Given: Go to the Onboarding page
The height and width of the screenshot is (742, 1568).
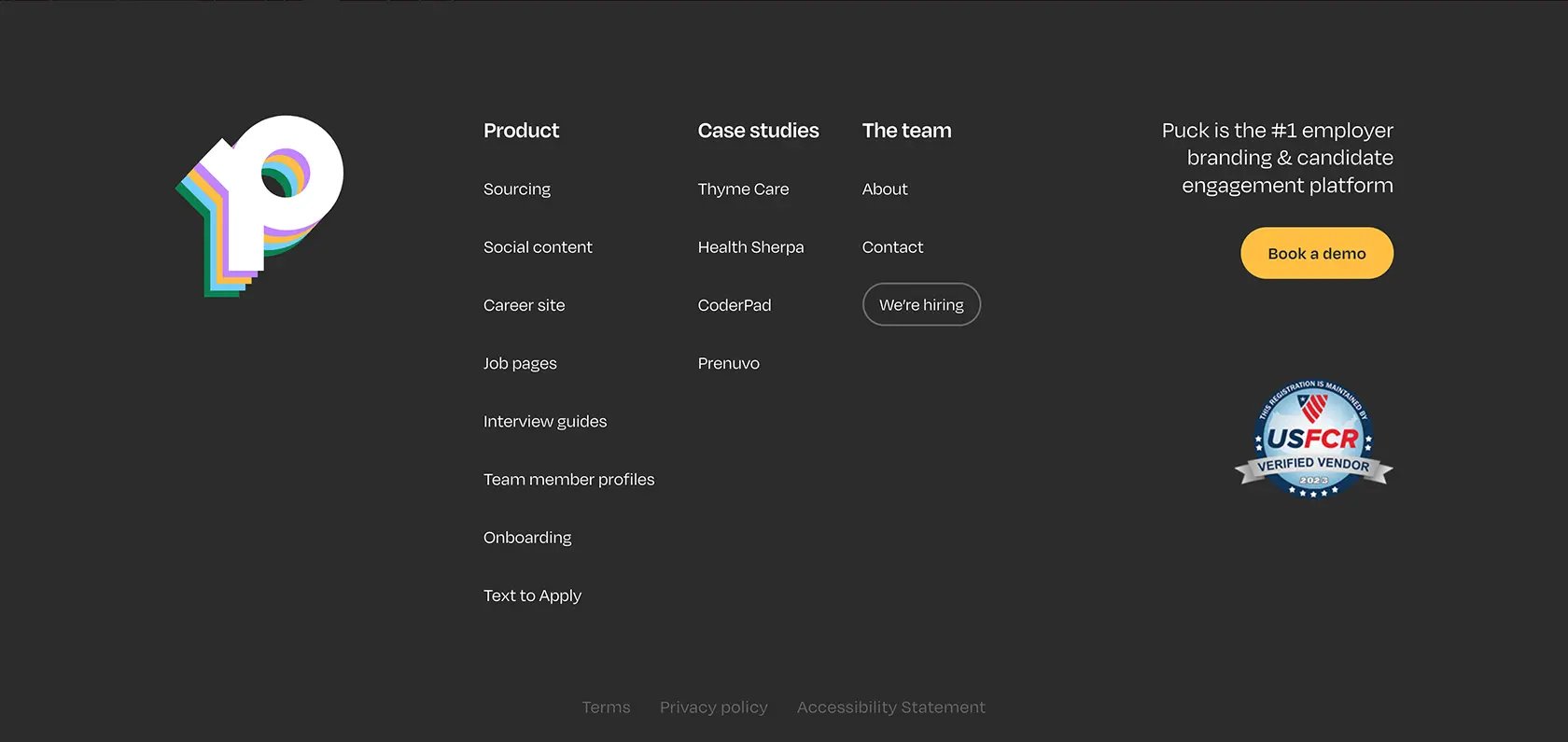Looking at the screenshot, I should coord(527,538).
